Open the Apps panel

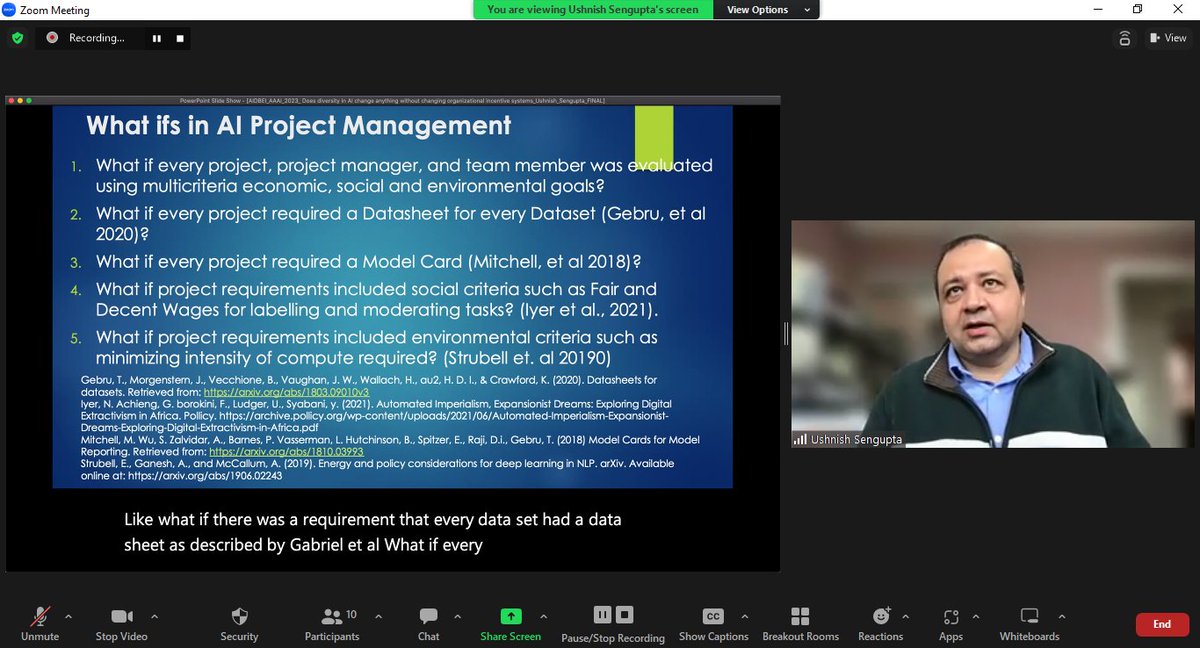coord(951,622)
